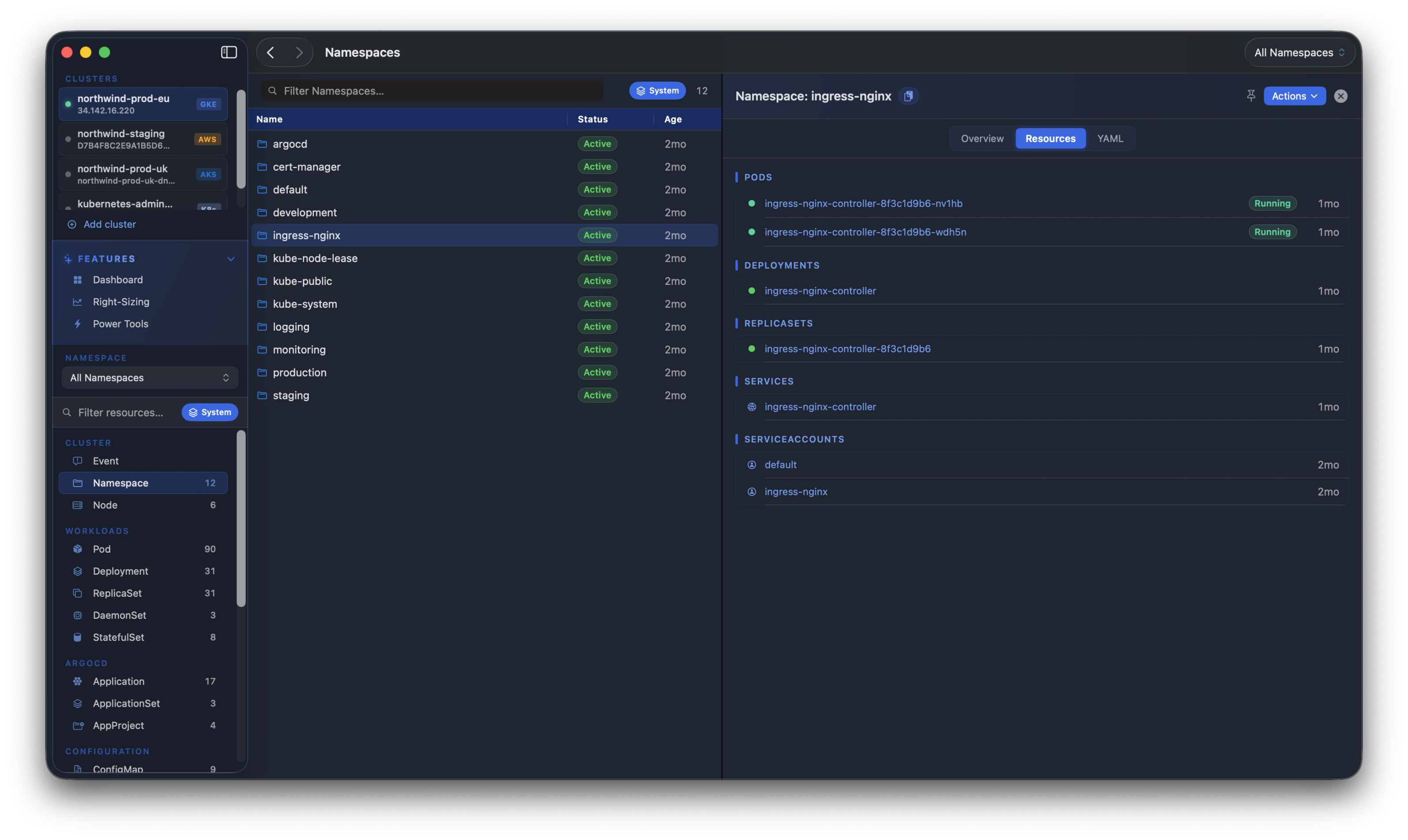The height and width of the screenshot is (840, 1408).
Task: Open the default service account
Action: tap(780, 465)
